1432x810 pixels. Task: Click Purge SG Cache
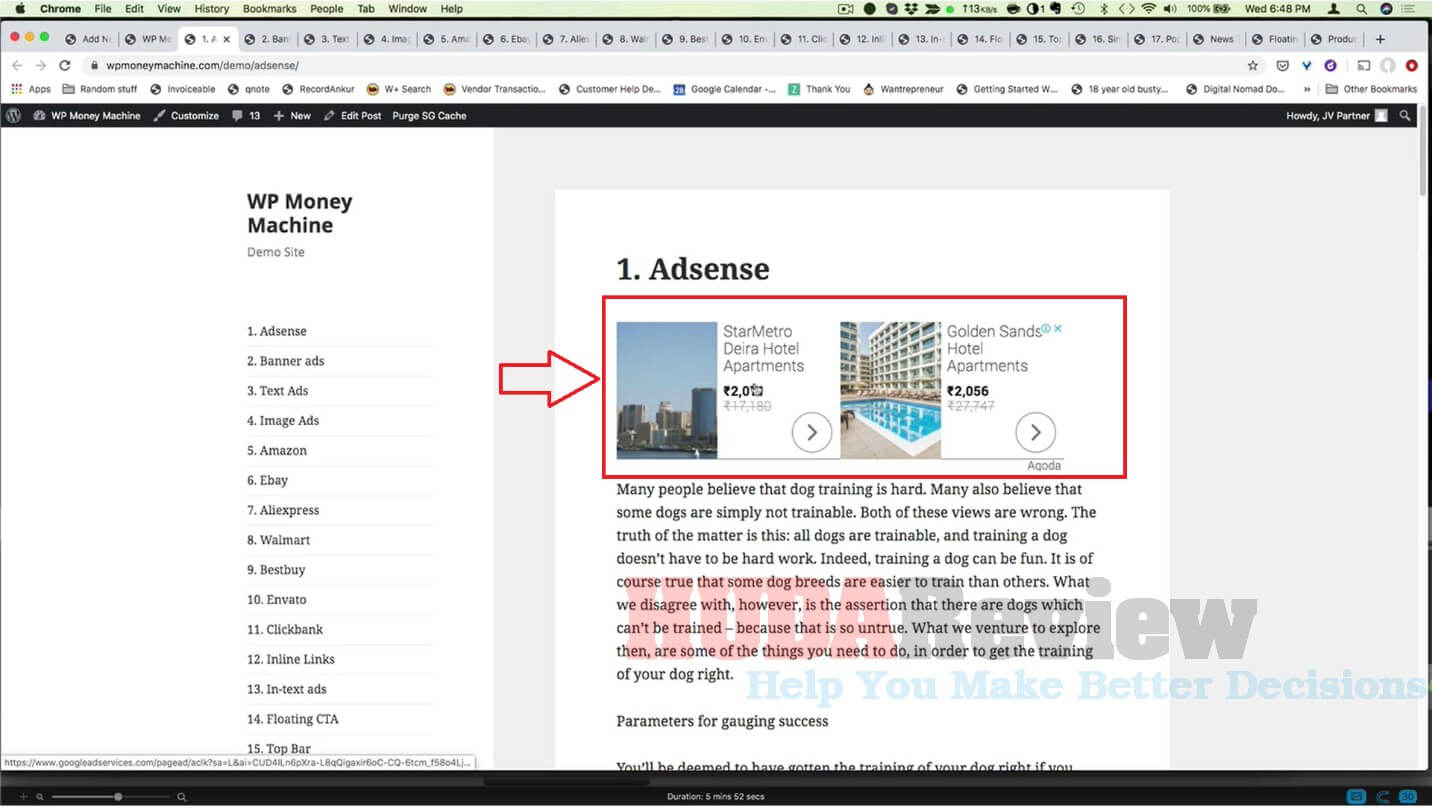click(429, 115)
